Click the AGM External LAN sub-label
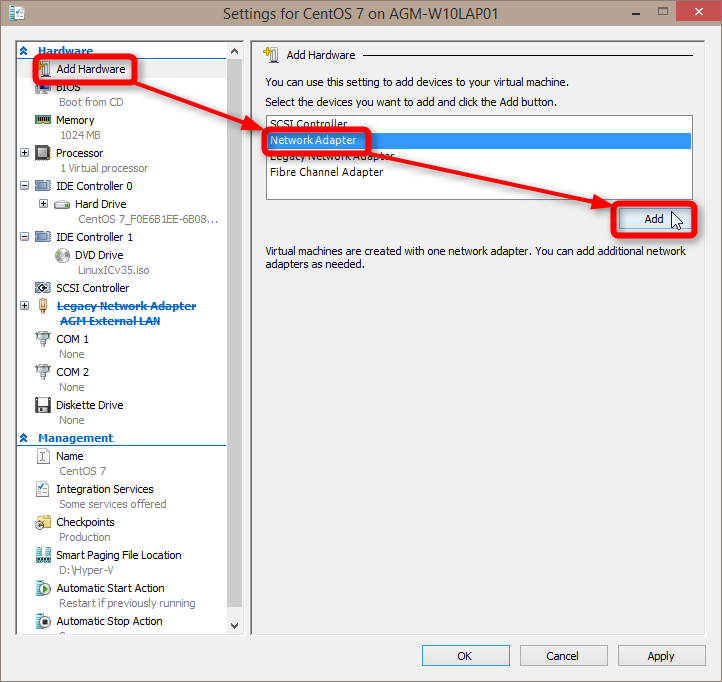The image size is (722, 682). (110, 321)
